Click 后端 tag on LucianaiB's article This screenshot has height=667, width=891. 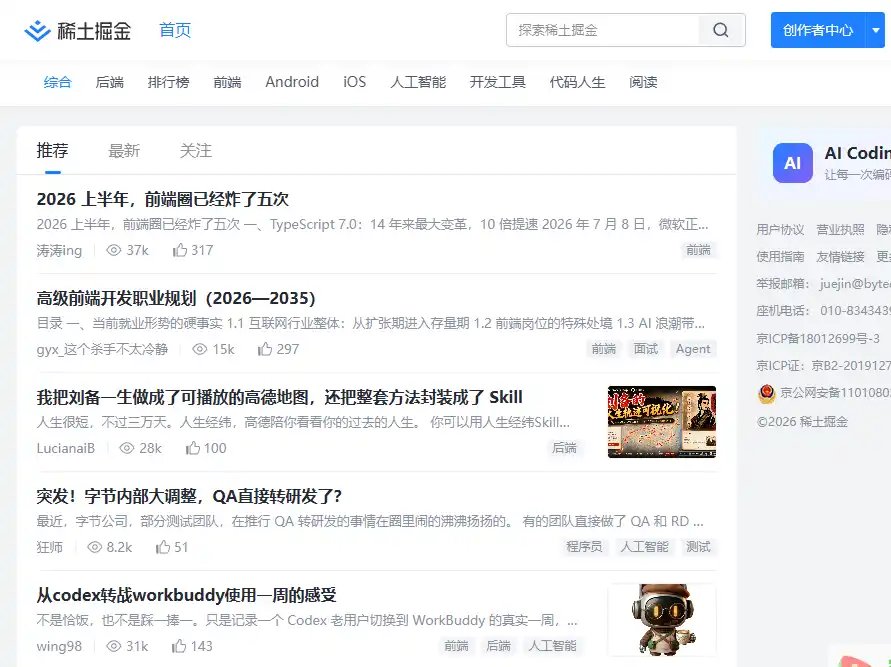(564, 448)
